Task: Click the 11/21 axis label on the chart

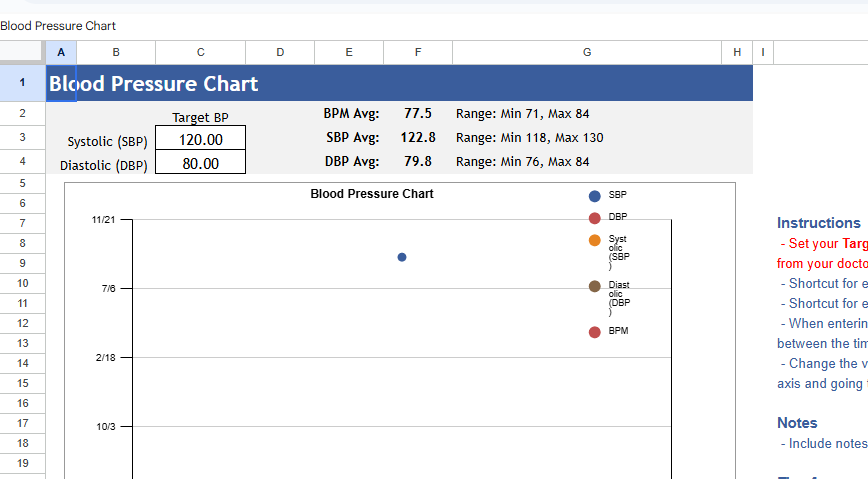Action: pyautogui.click(x=103, y=219)
